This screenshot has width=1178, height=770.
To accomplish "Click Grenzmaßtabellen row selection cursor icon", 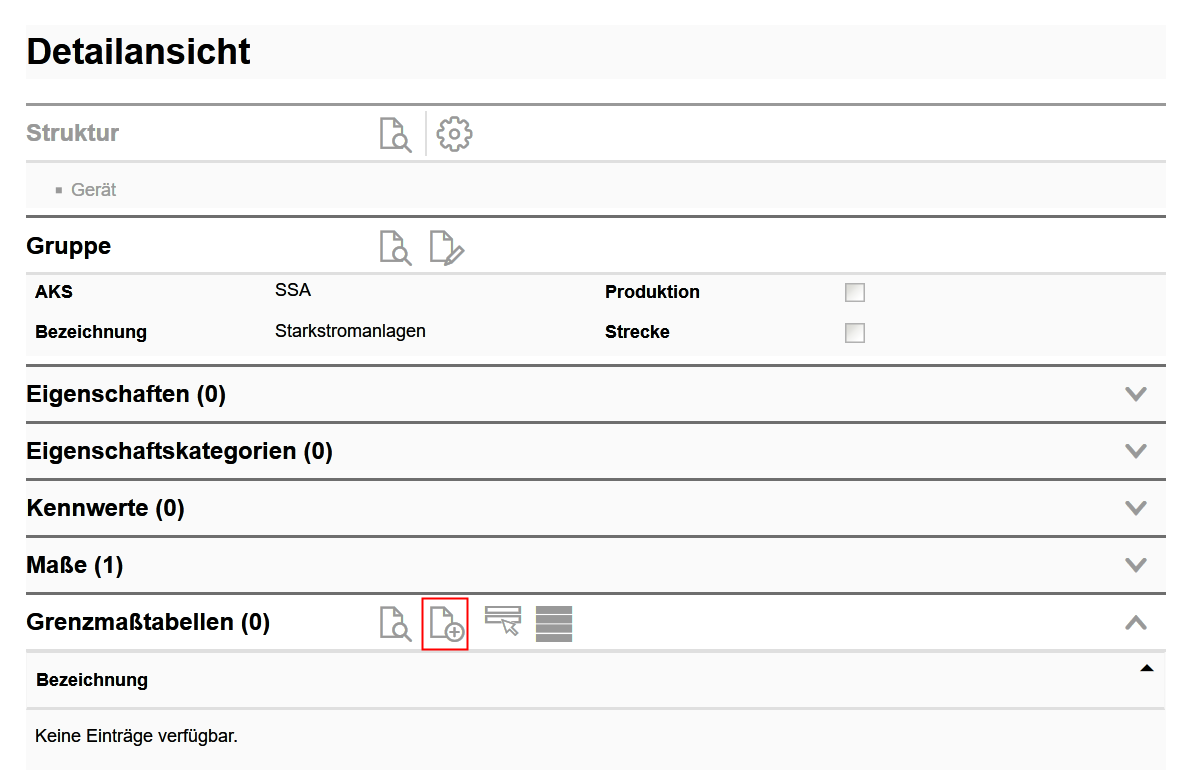I will point(503,621).
